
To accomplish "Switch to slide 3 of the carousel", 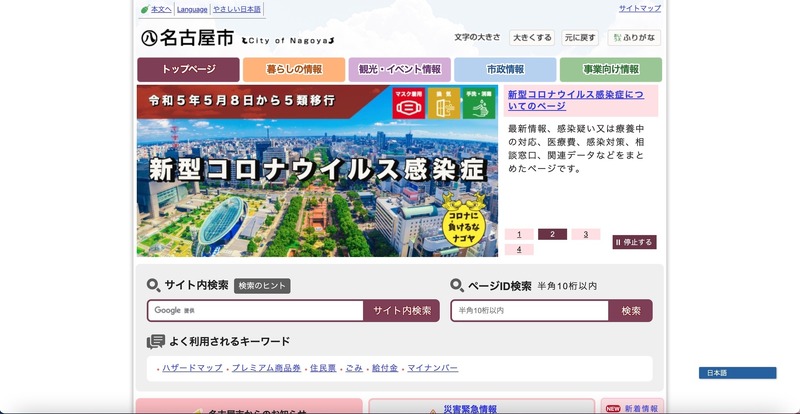I will [585, 234].
